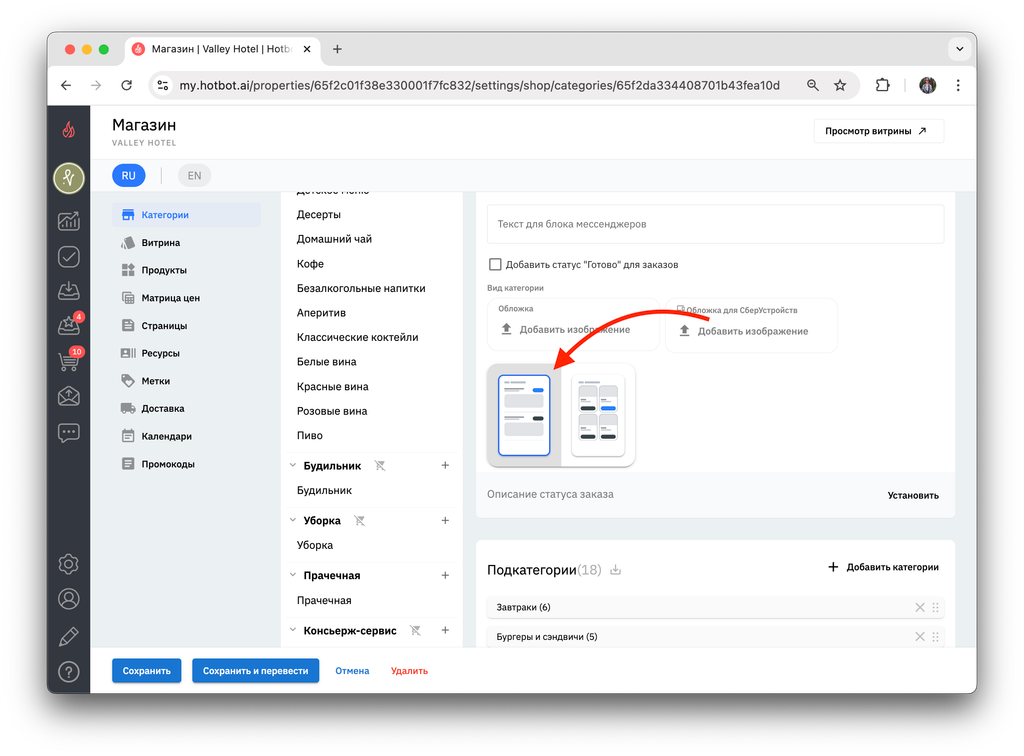Click the crossed cart icon beside Уборка

click(359, 520)
